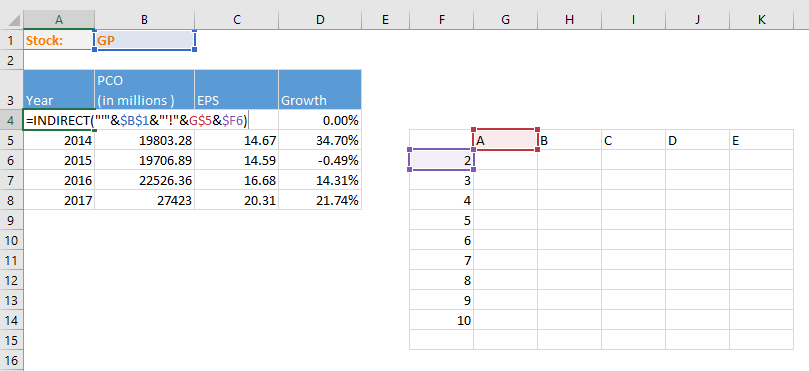The image size is (809, 371).
Task: Select column J header
Action: 697,20
